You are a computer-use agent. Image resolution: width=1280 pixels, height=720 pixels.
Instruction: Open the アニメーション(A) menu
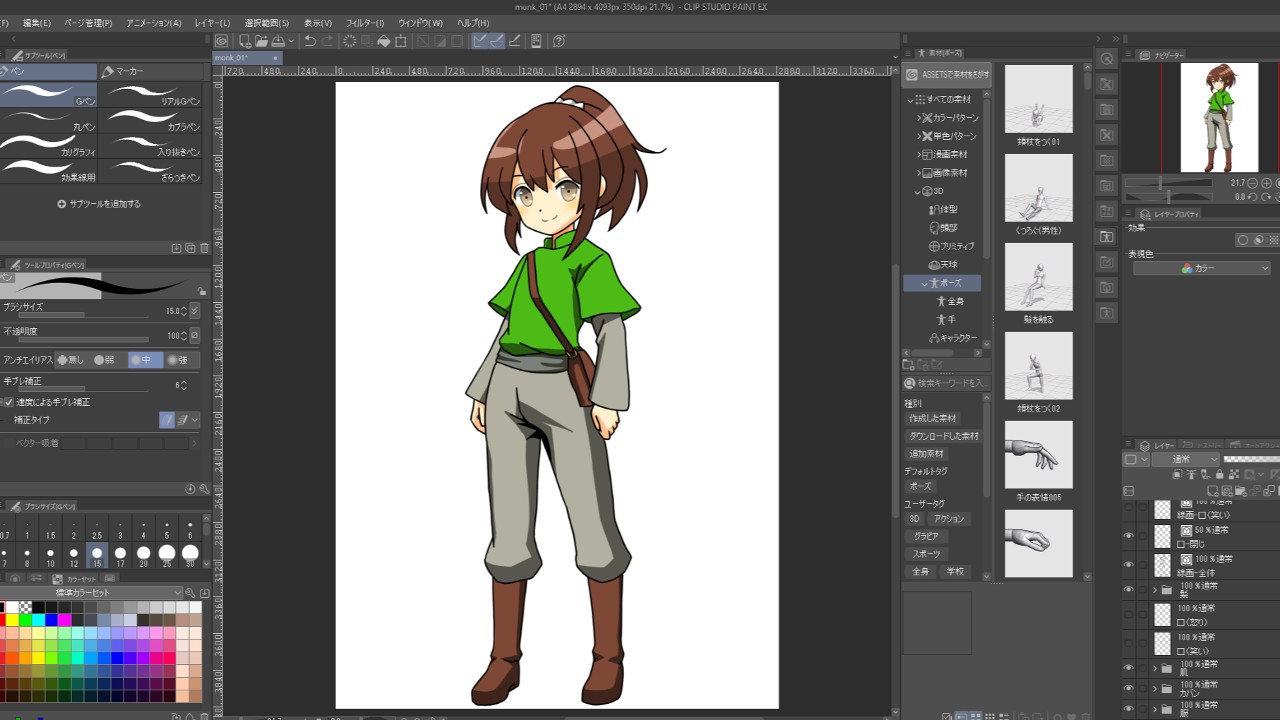154,23
